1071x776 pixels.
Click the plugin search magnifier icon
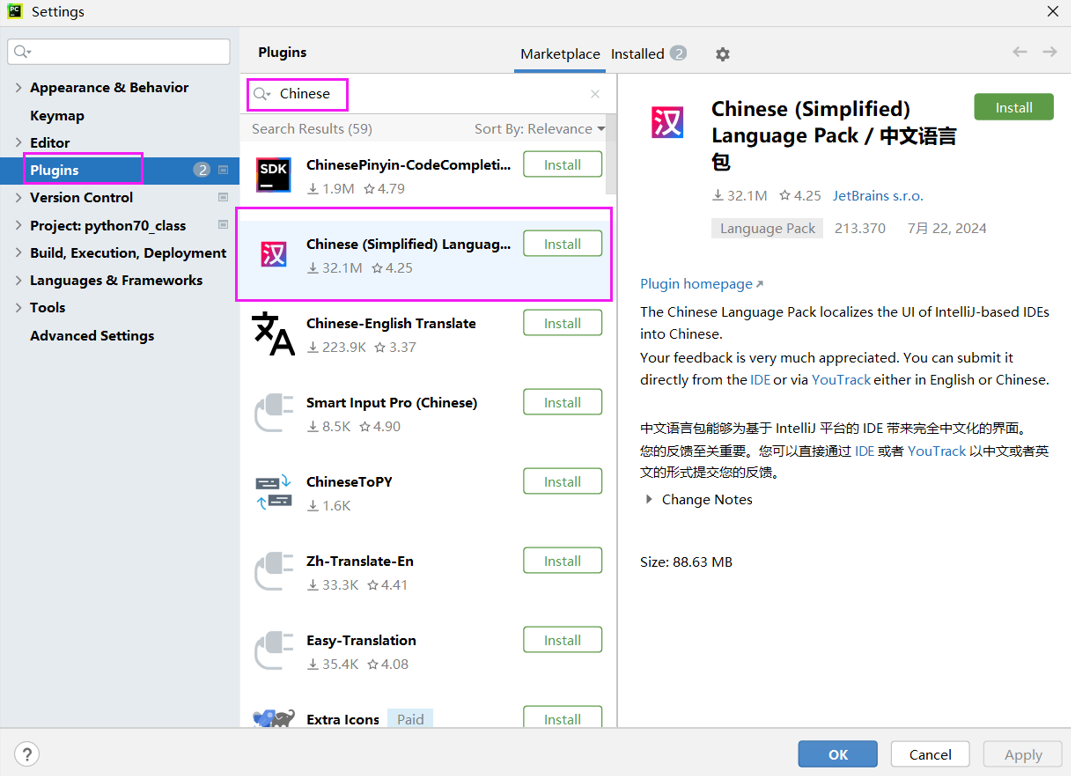coord(262,94)
